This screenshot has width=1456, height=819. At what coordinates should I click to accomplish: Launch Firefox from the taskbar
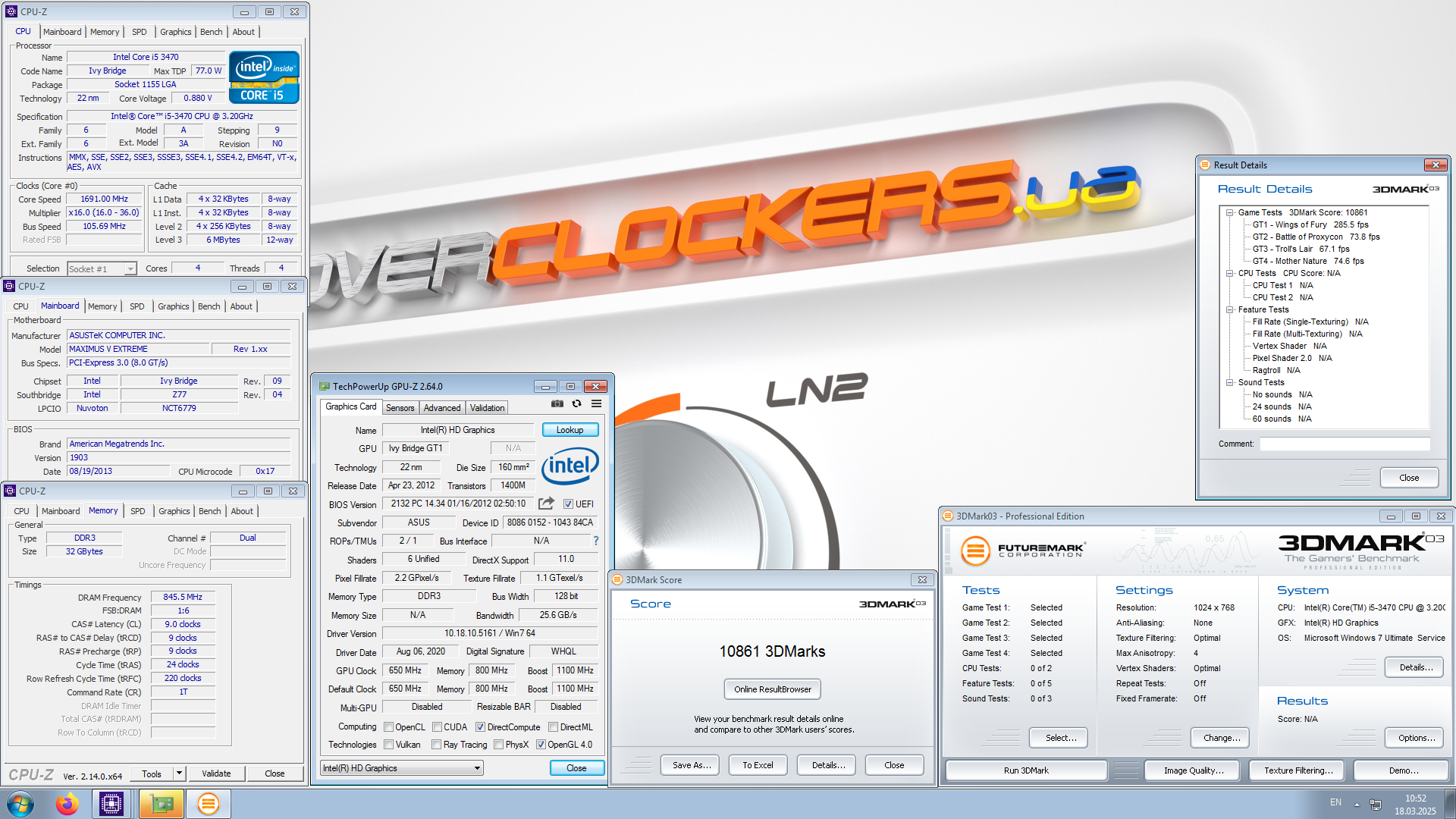click(67, 804)
